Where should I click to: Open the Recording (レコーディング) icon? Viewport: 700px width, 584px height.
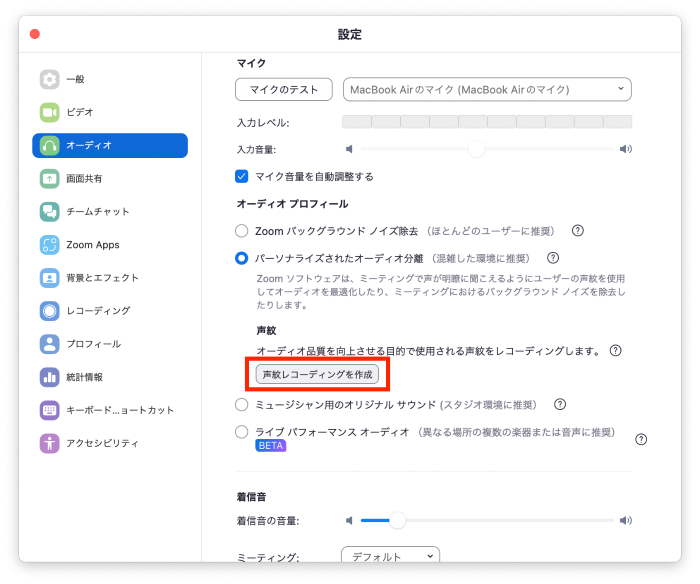click(x=50, y=310)
